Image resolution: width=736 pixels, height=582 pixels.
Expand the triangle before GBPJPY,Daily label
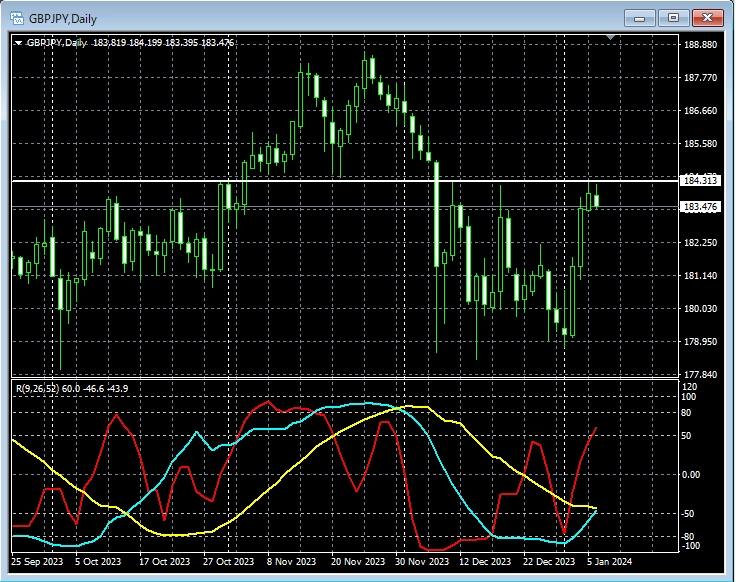(18, 43)
